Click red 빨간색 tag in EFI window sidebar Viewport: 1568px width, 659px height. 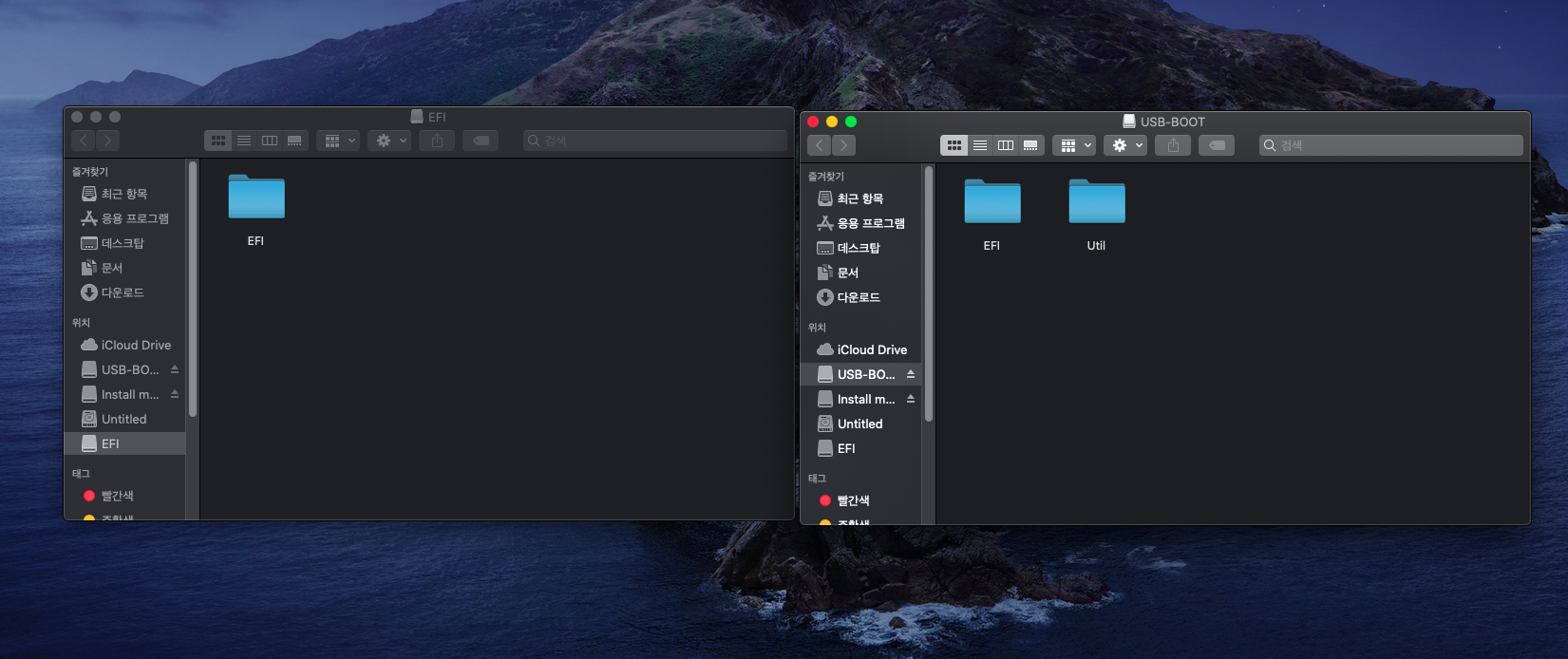(124, 496)
